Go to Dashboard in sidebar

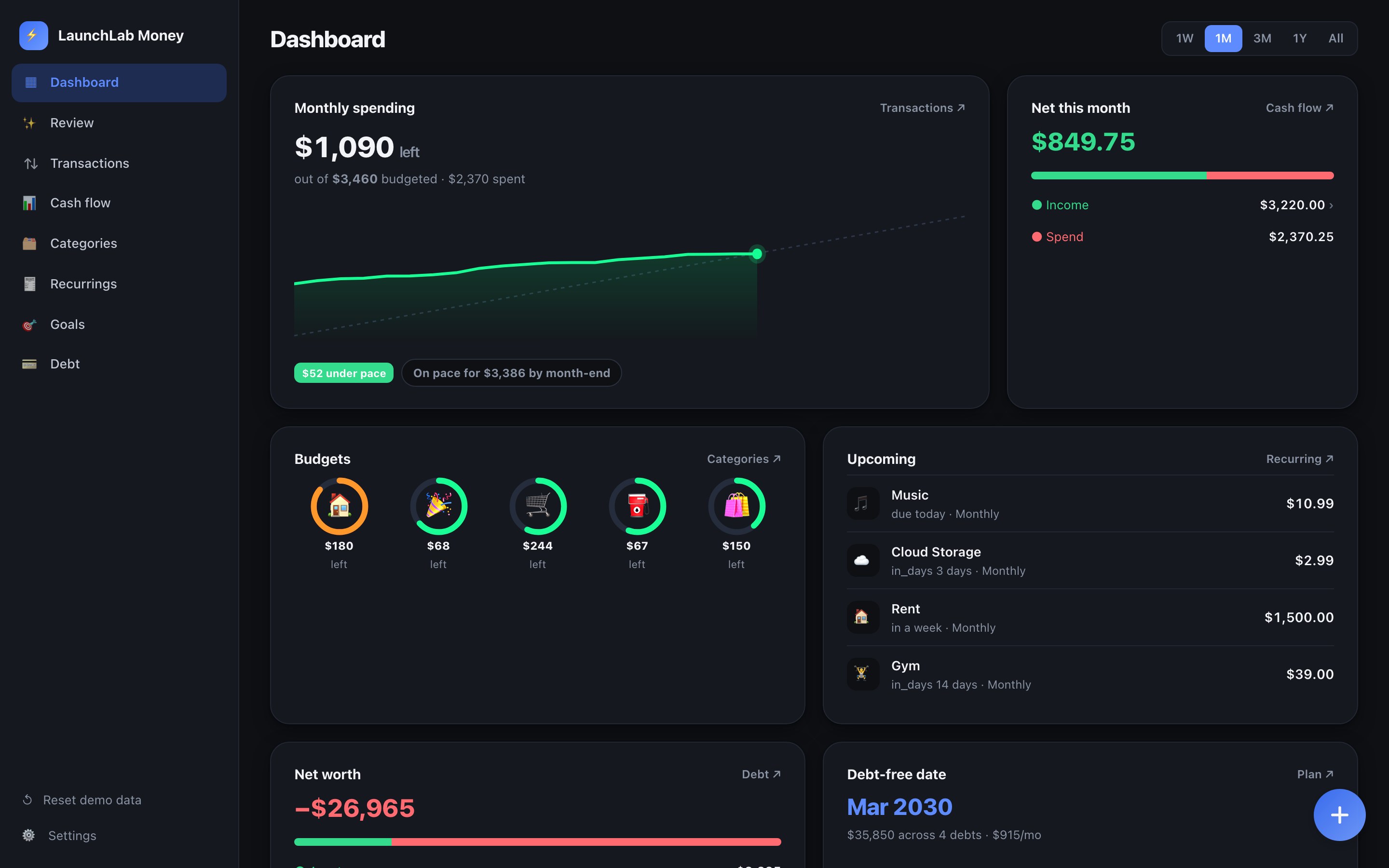119,82
